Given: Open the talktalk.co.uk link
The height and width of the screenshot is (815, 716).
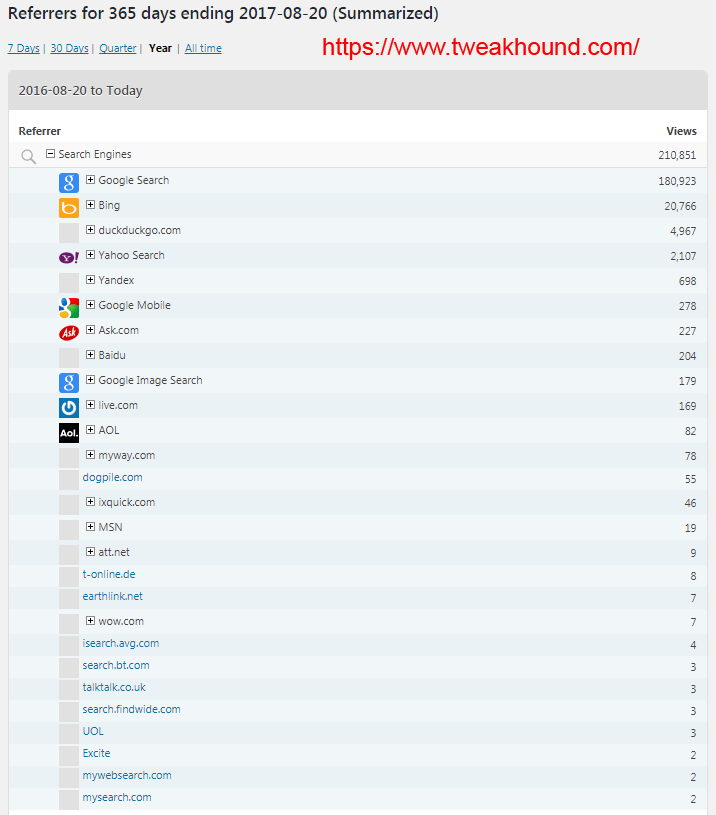Looking at the screenshot, I should click(x=114, y=687).
